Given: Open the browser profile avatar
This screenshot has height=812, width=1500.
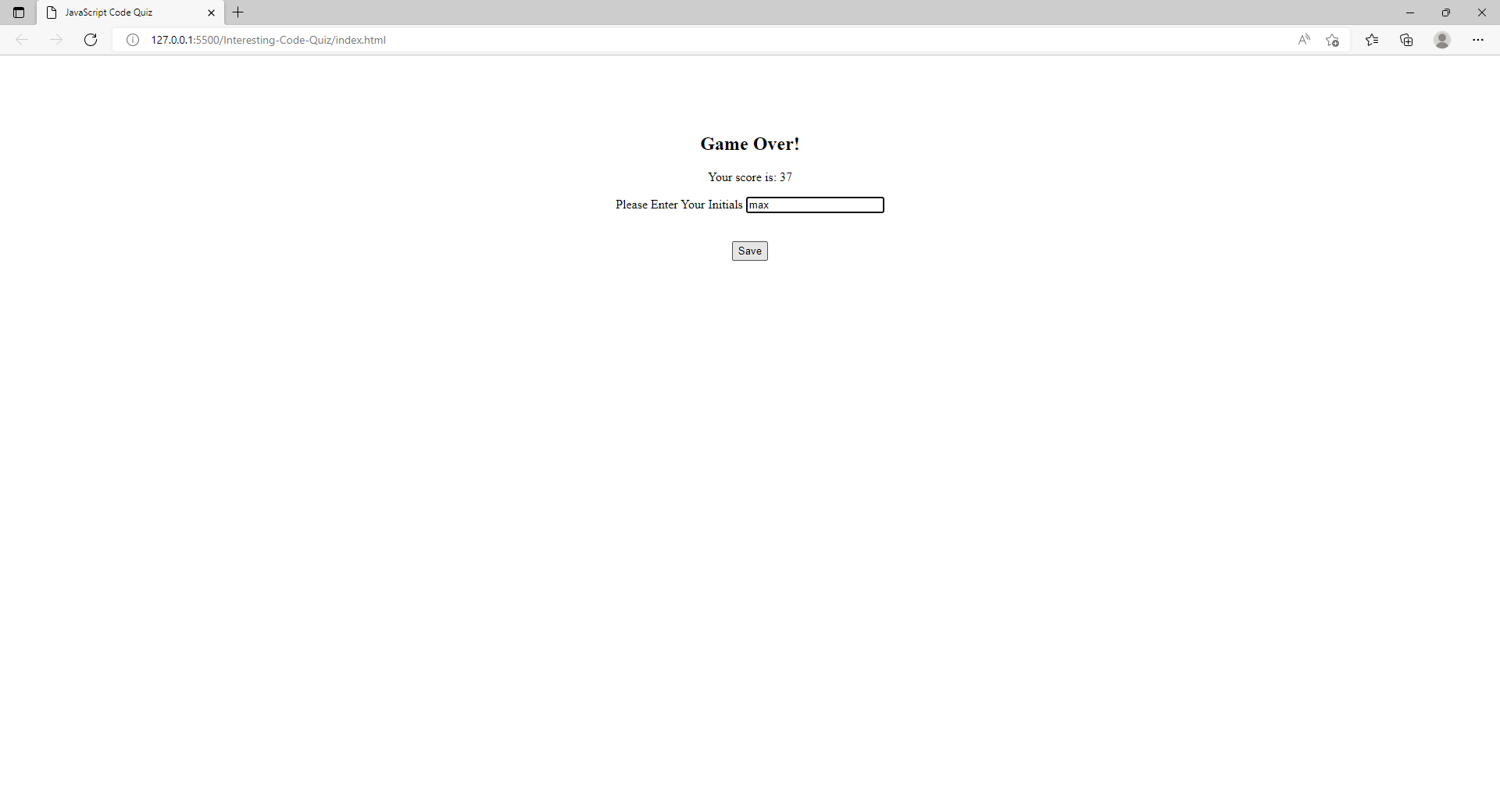Looking at the screenshot, I should pos(1441,40).
